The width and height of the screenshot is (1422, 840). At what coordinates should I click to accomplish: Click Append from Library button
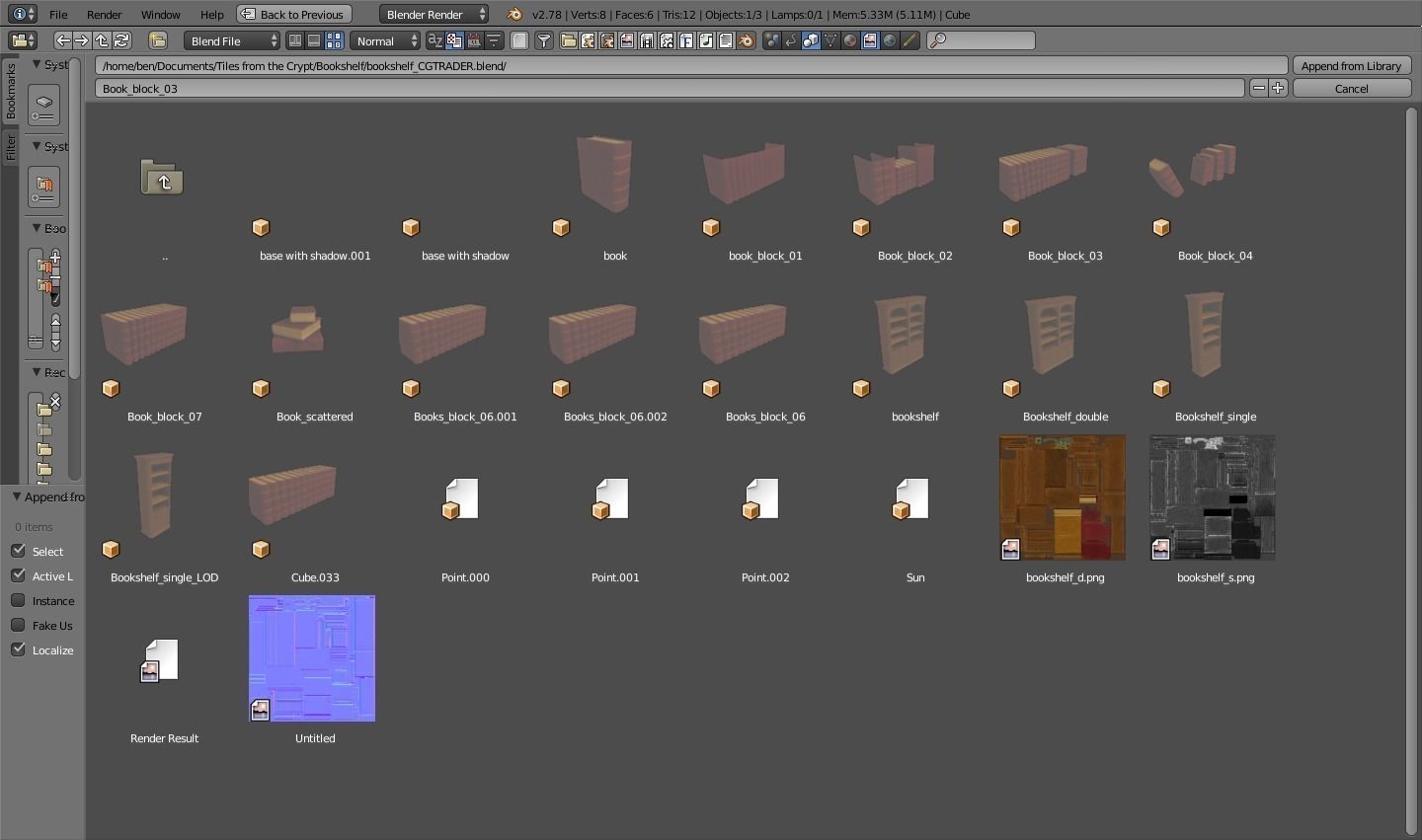[1351, 66]
